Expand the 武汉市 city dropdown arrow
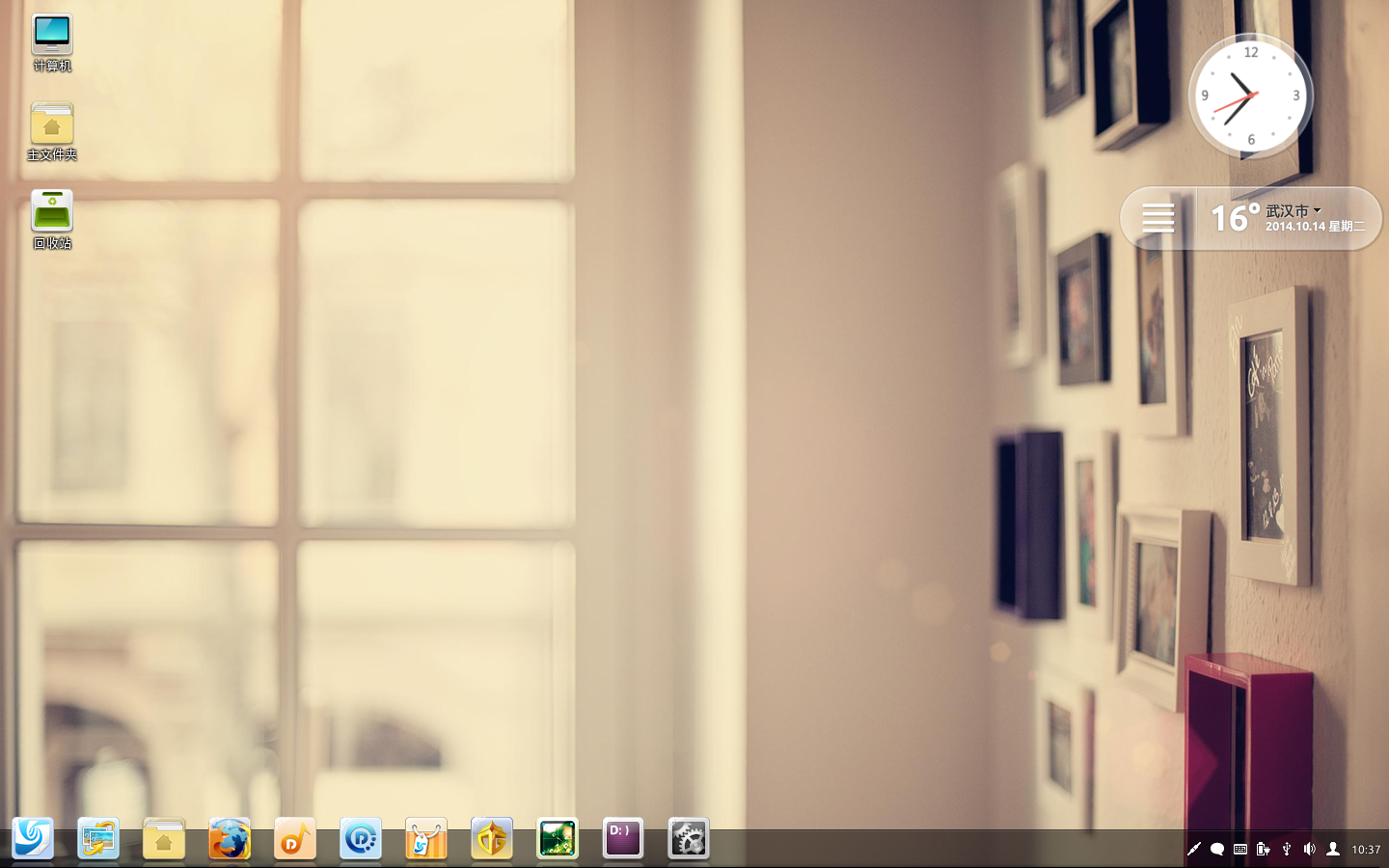The height and width of the screenshot is (868, 1389). click(1318, 210)
